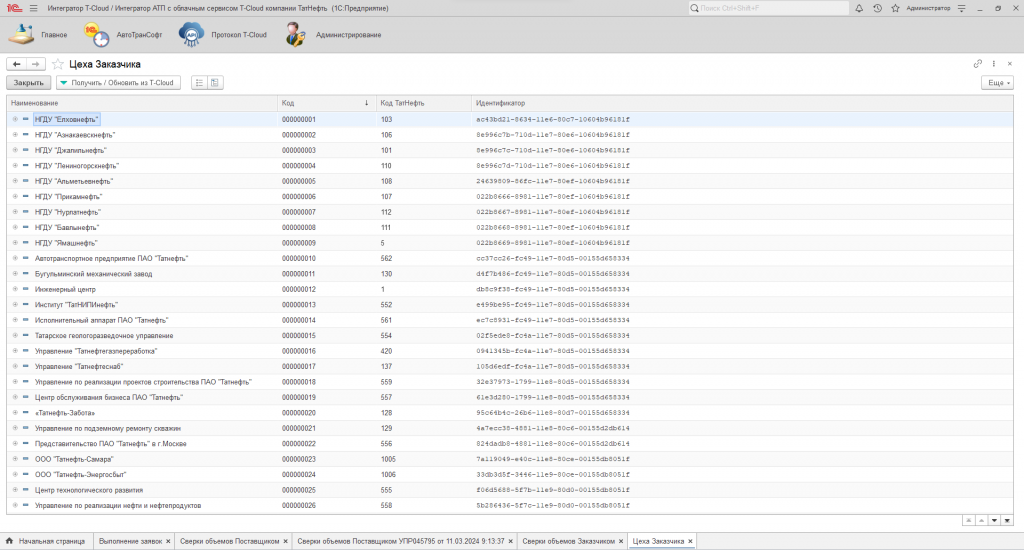Select Институт "ТатНИПИнефть" row

point(509,304)
